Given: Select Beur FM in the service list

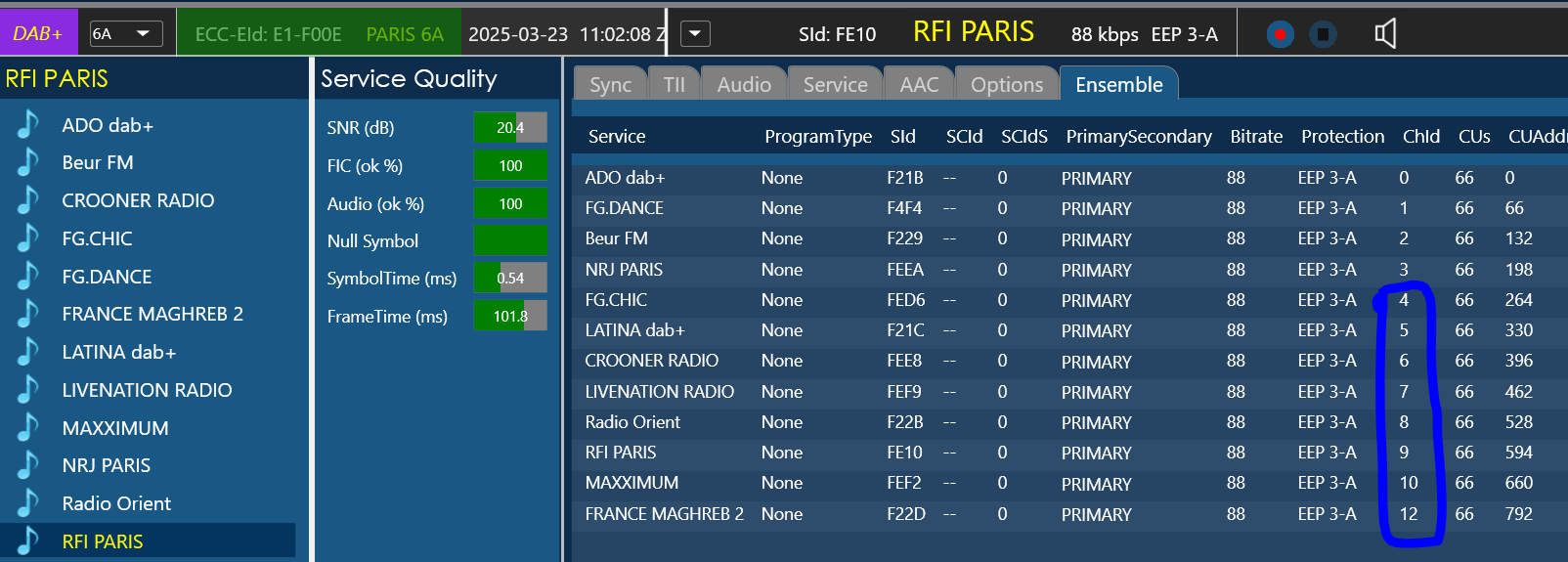Looking at the screenshot, I should click(98, 162).
